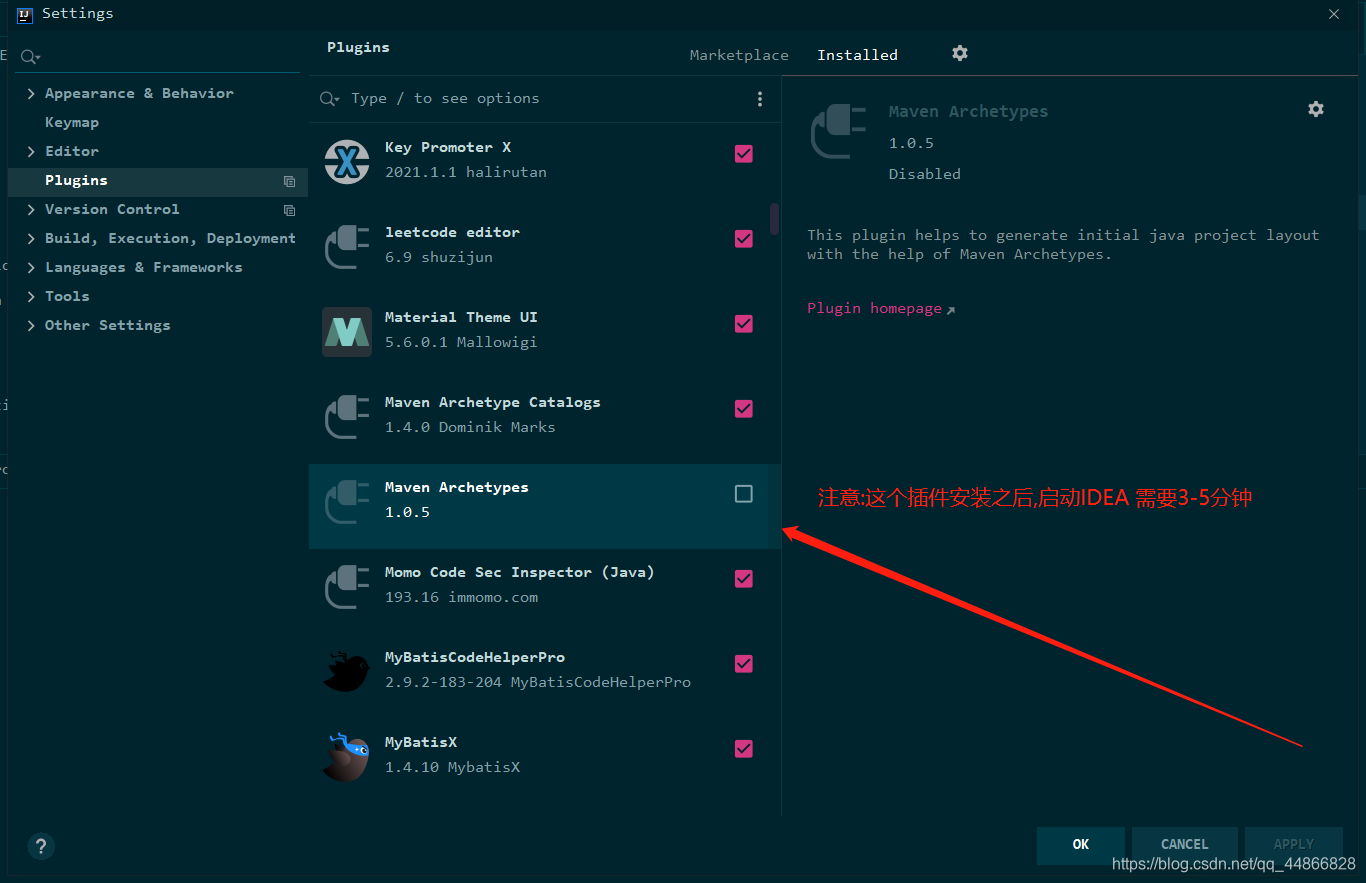Click the copy icon next to Version Control
The image size is (1366, 883).
coord(289,210)
